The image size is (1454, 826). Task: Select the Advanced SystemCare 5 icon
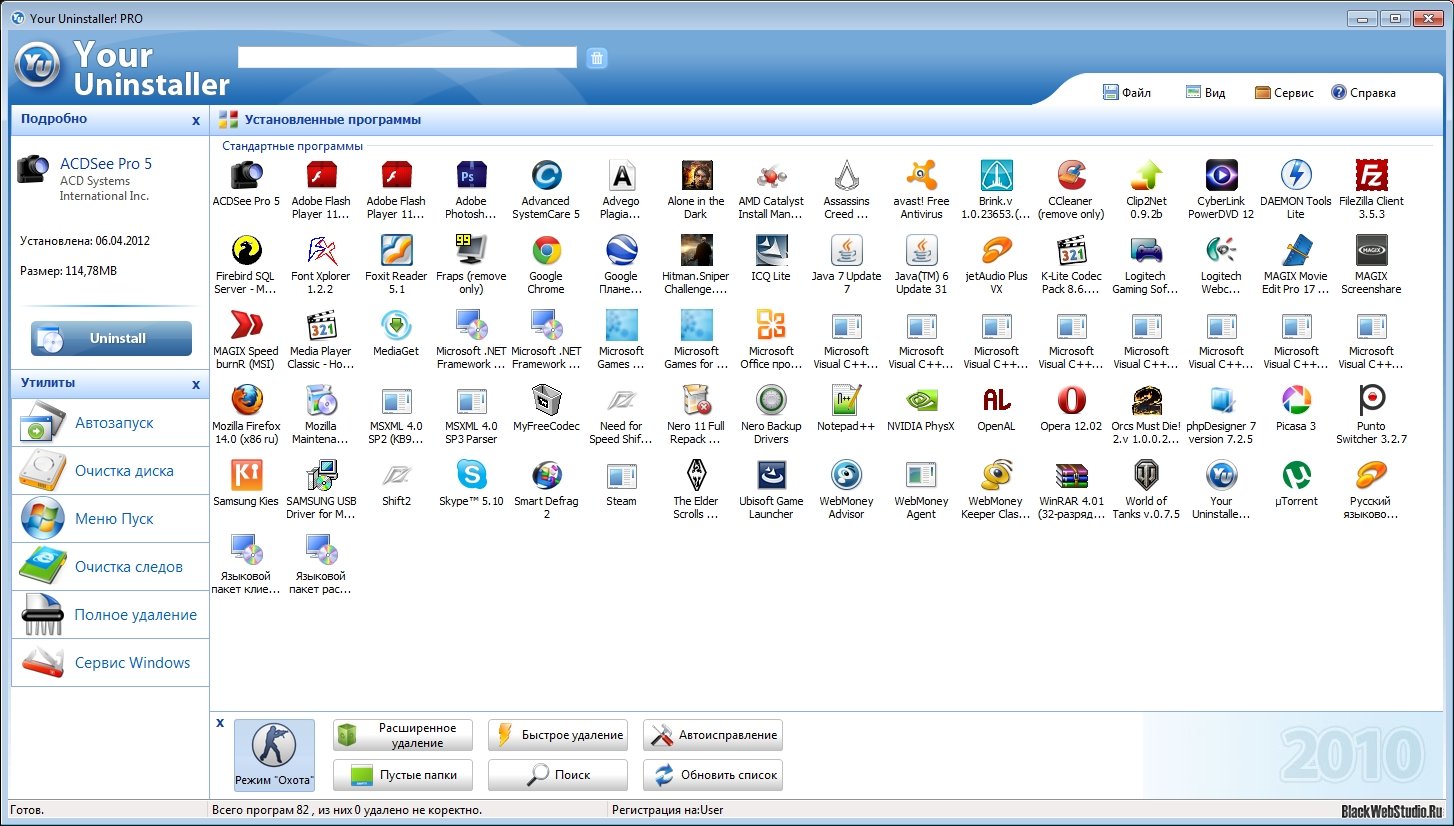coord(546,175)
